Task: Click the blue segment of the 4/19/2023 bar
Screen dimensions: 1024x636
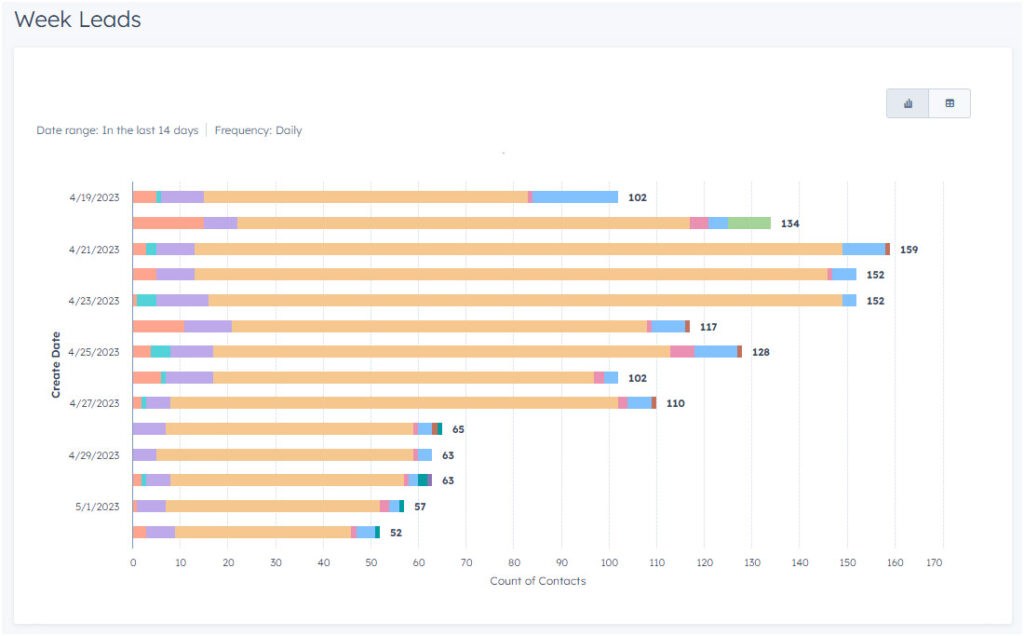Action: click(x=575, y=197)
